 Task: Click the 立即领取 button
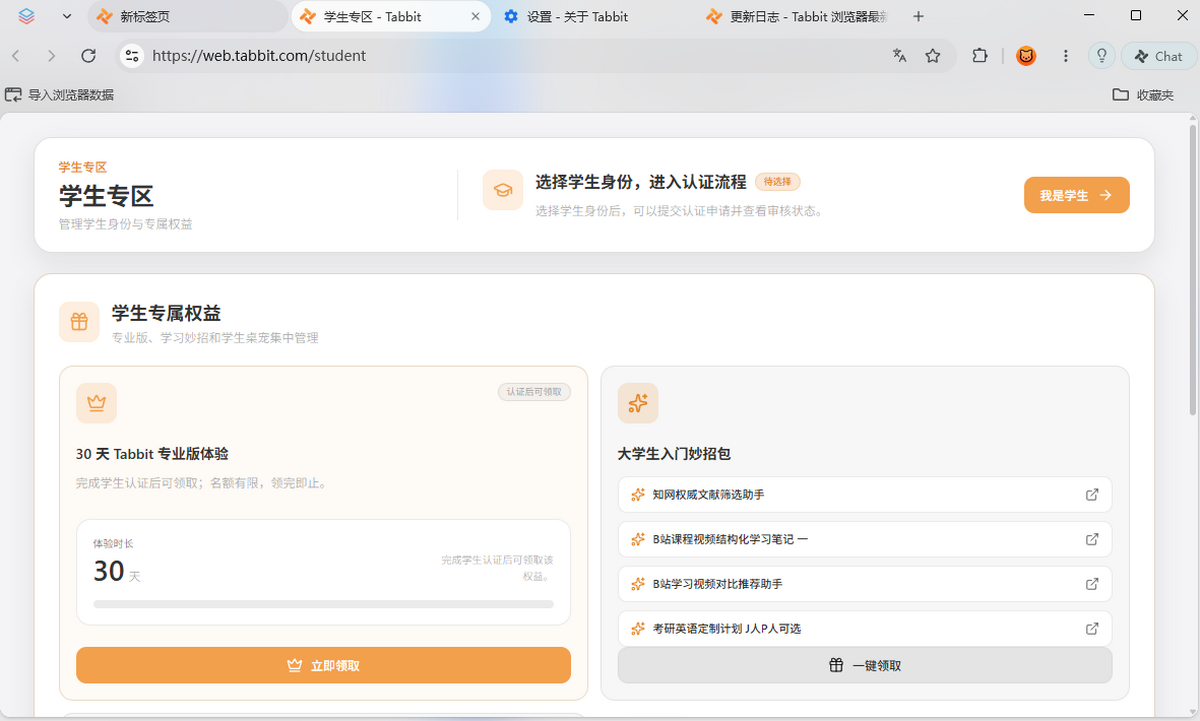[x=323, y=665]
